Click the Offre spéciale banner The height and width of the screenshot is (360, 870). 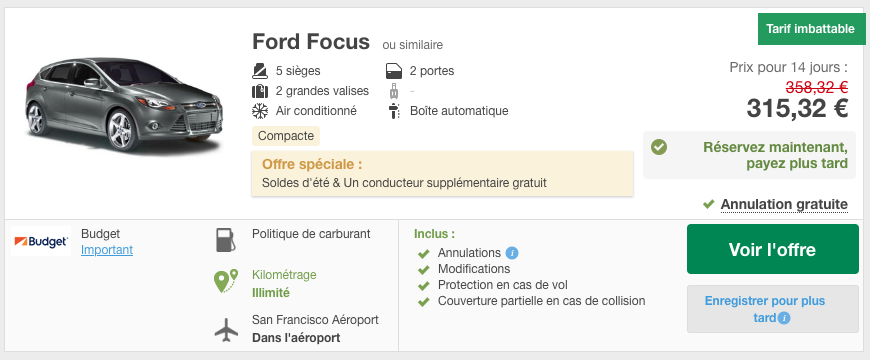(x=442, y=173)
